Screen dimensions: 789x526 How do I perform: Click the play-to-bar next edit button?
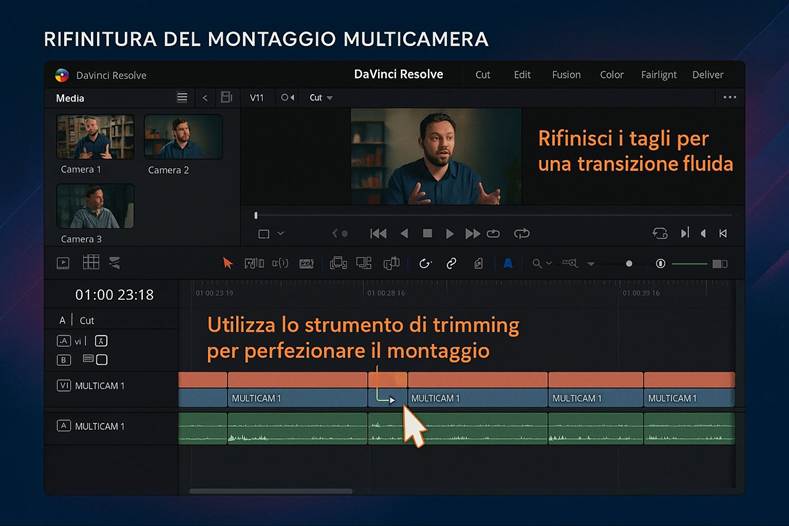pos(684,233)
